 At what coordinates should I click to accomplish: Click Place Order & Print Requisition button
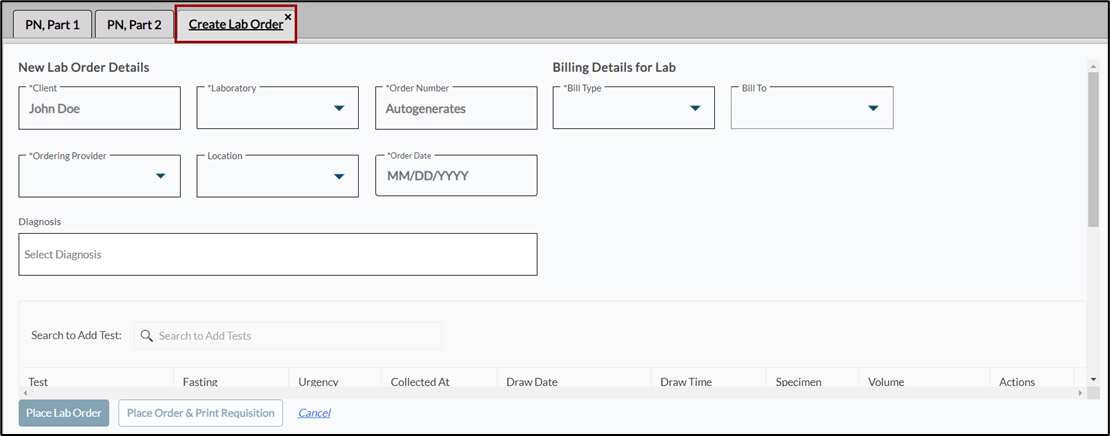coord(200,413)
